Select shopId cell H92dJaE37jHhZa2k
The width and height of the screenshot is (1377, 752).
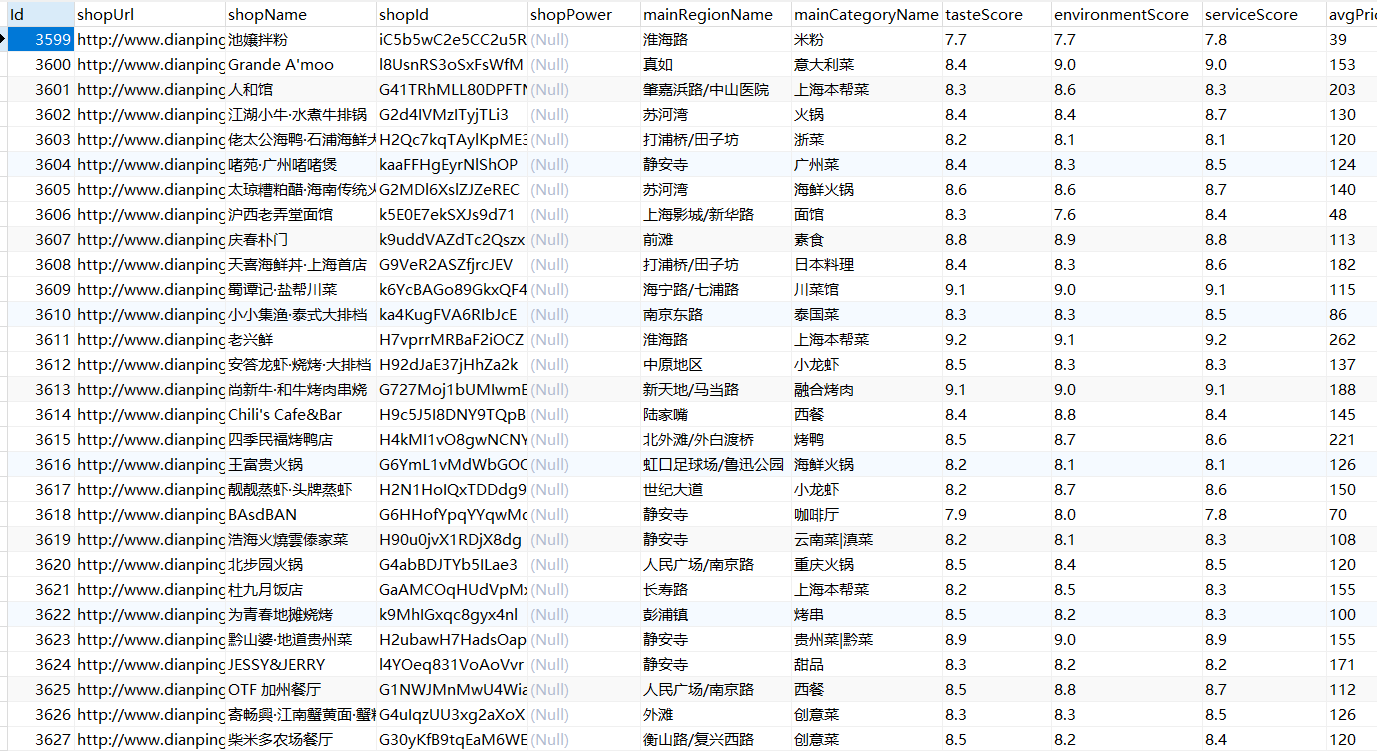(x=452, y=365)
